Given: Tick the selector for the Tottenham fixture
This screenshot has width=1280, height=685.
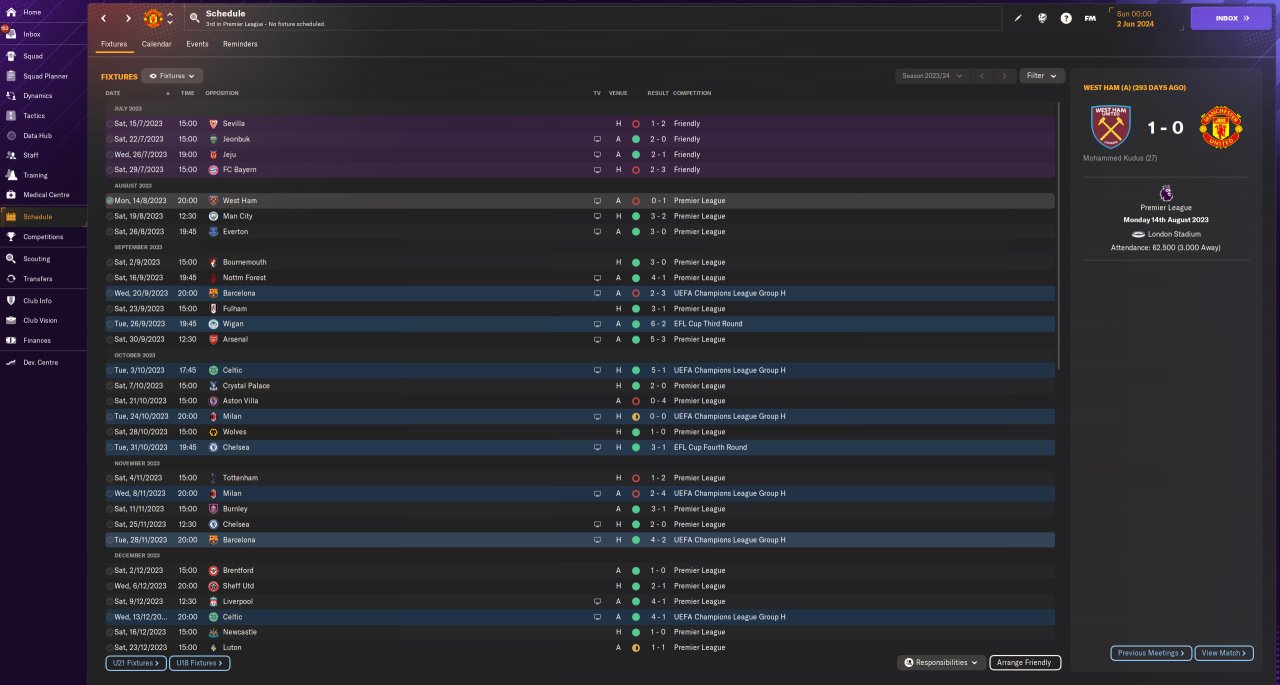Looking at the screenshot, I should pos(110,478).
